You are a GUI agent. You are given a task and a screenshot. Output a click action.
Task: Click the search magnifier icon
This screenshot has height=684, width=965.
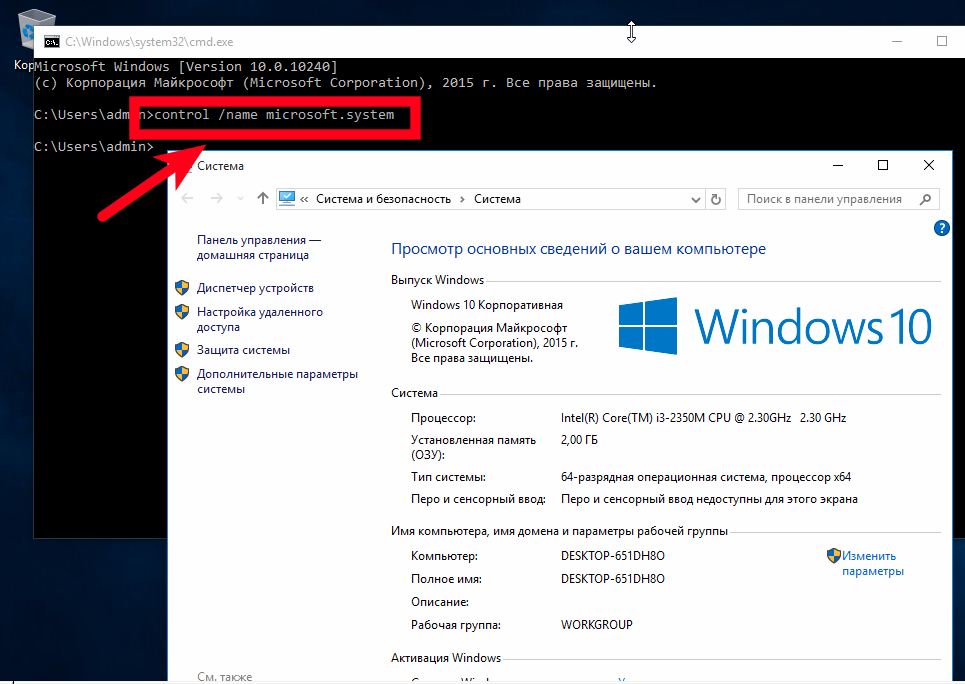click(x=925, y=199)
